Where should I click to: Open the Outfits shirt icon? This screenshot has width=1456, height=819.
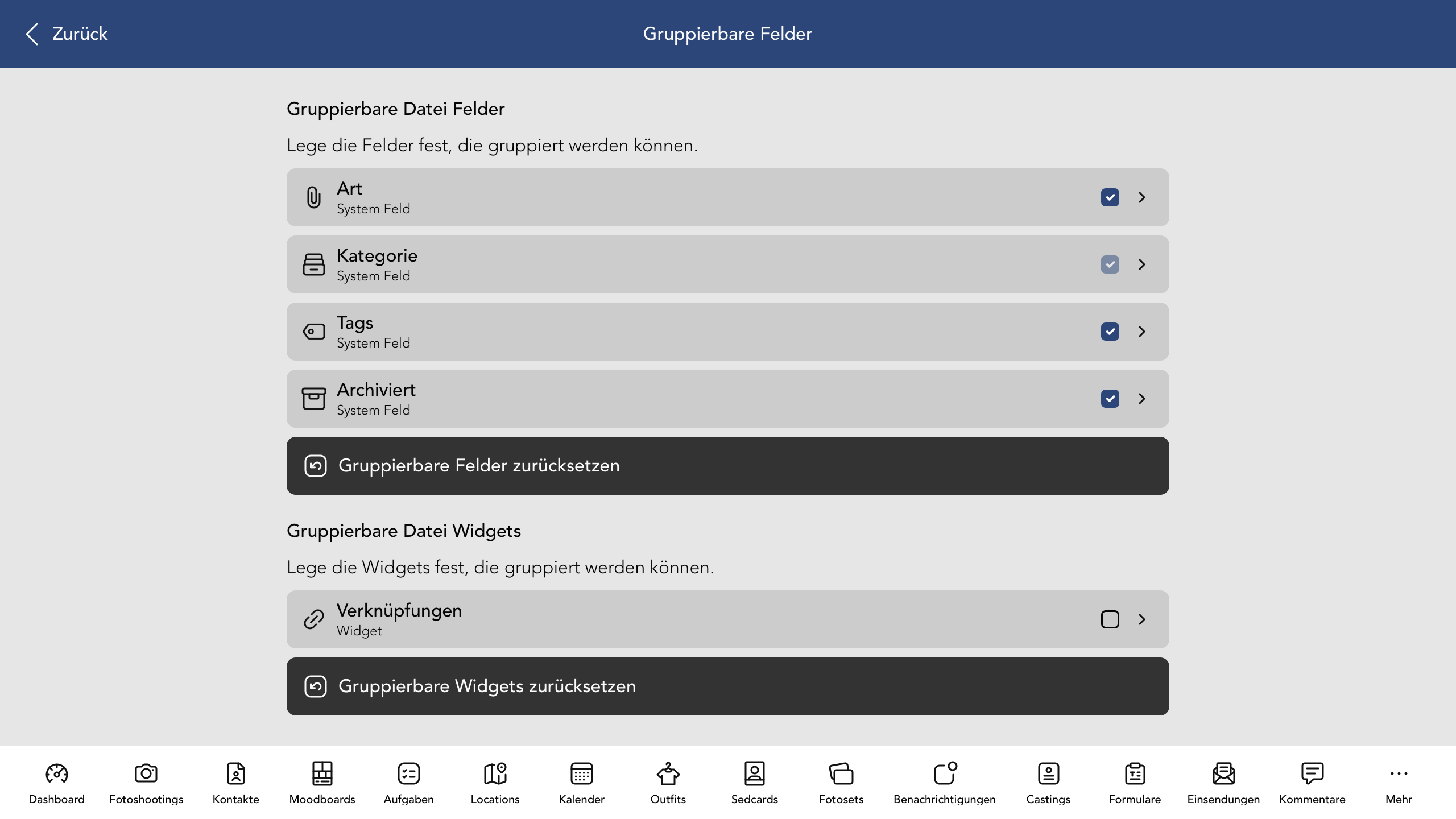[x=668, y=773]
